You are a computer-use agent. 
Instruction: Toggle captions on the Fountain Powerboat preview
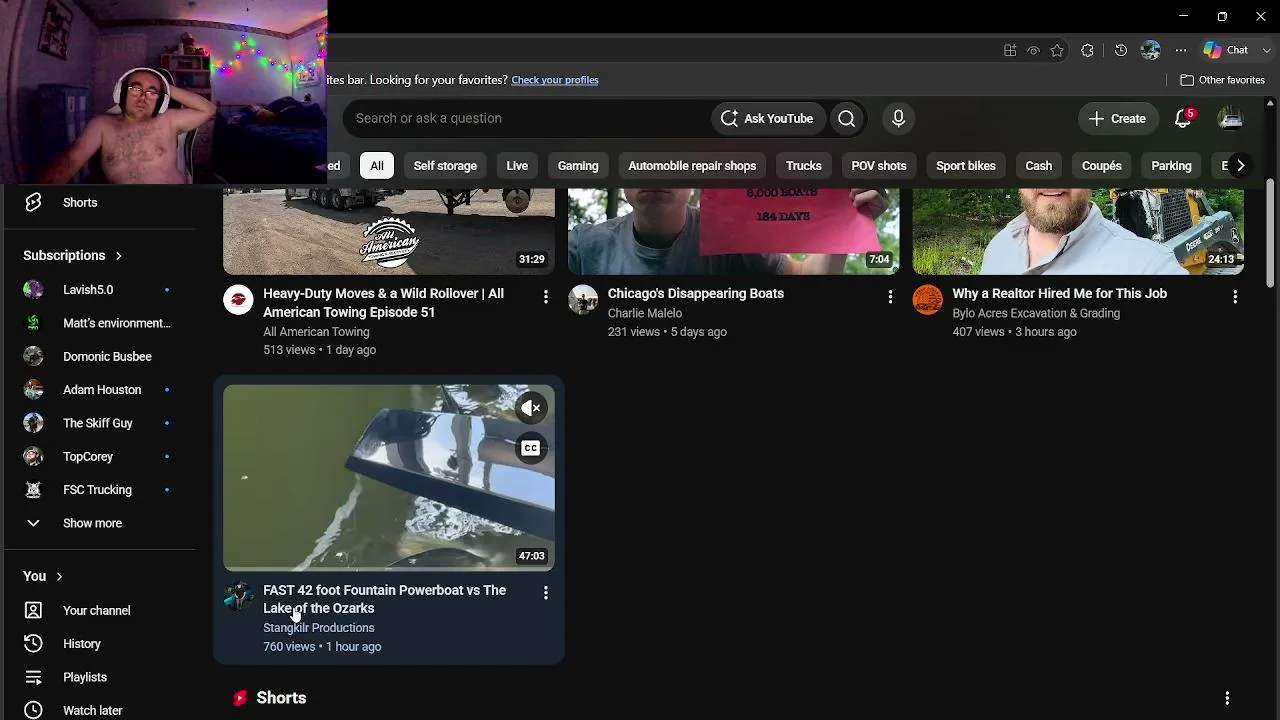pos(531,448)
